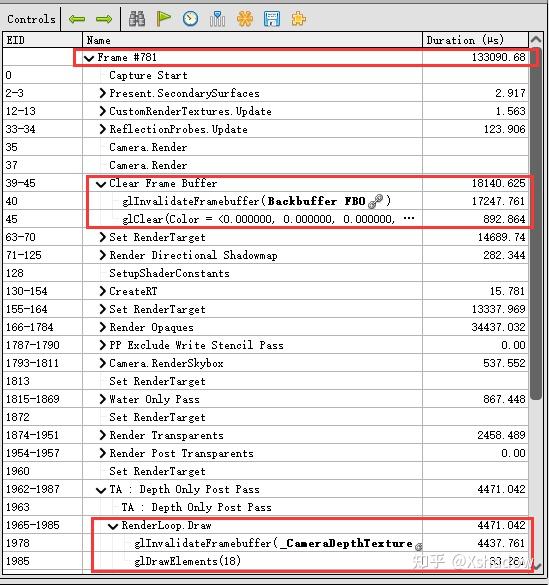Expand ReflectionProbes.Update row
The width and height of the screenshot is (549, 585).
point(103,129)
